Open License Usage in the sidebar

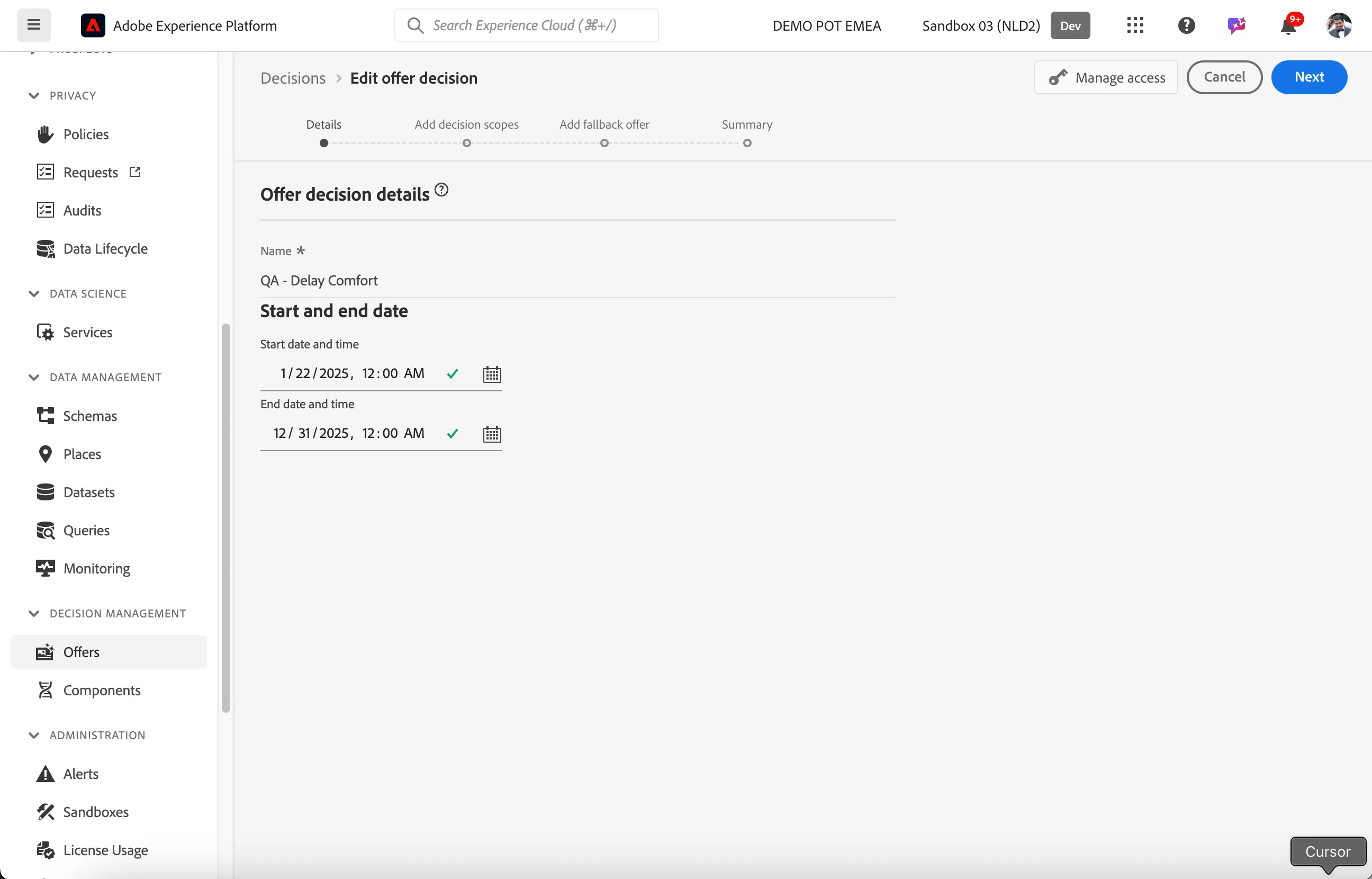click(109, 850)
